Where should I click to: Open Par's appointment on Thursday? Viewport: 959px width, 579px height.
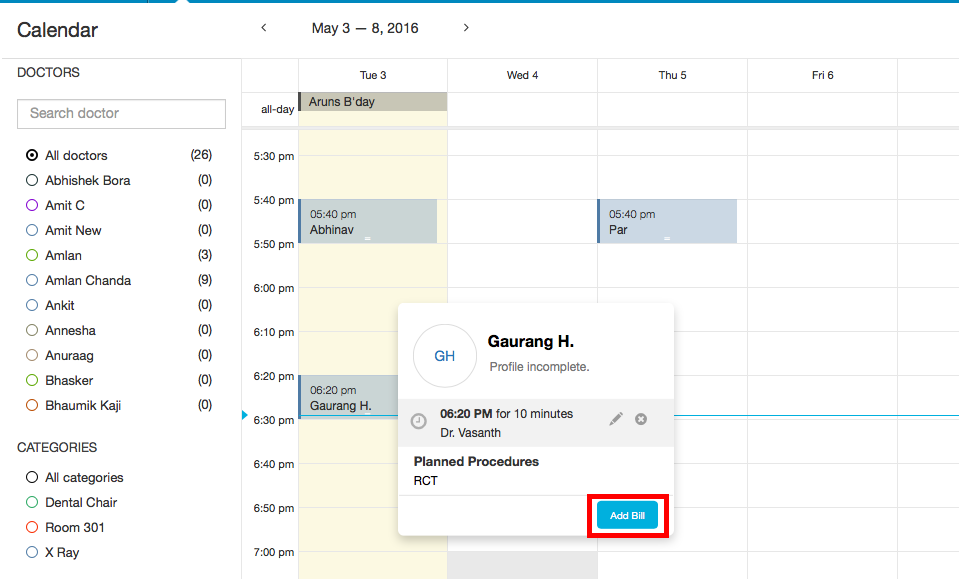click(x=667, y=221)
